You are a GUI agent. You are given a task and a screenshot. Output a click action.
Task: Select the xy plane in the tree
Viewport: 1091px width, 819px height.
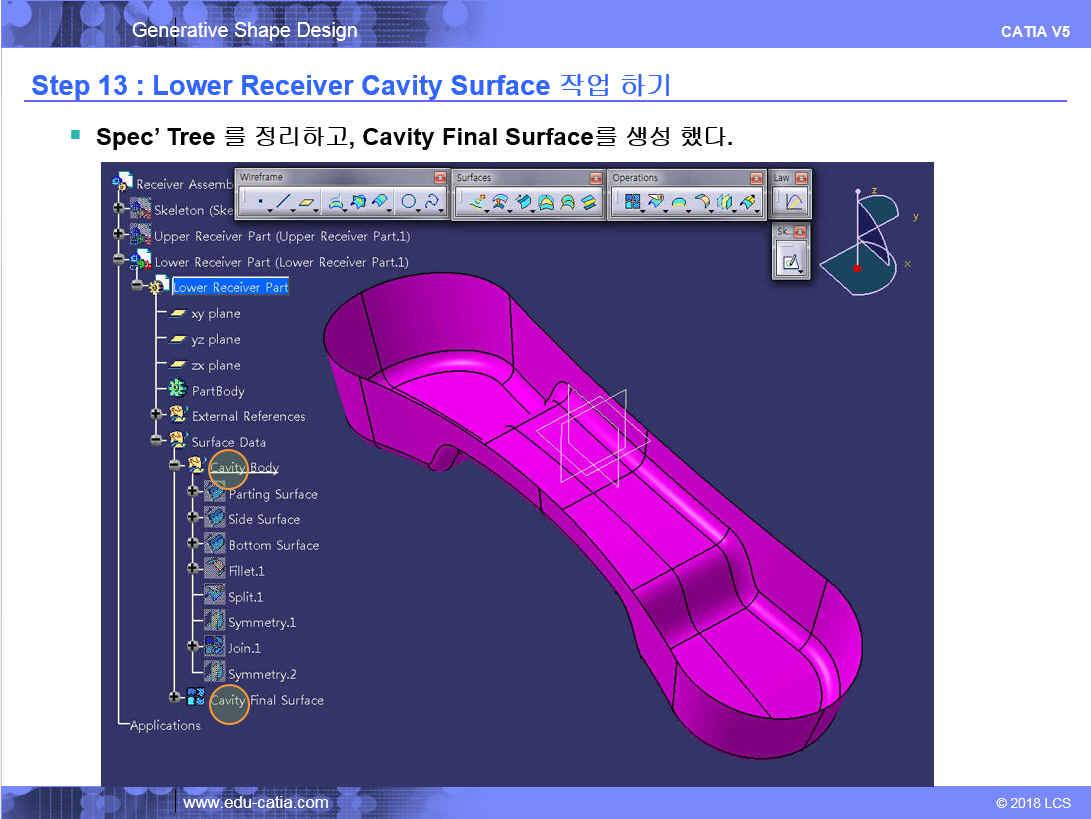coord(215,314)
